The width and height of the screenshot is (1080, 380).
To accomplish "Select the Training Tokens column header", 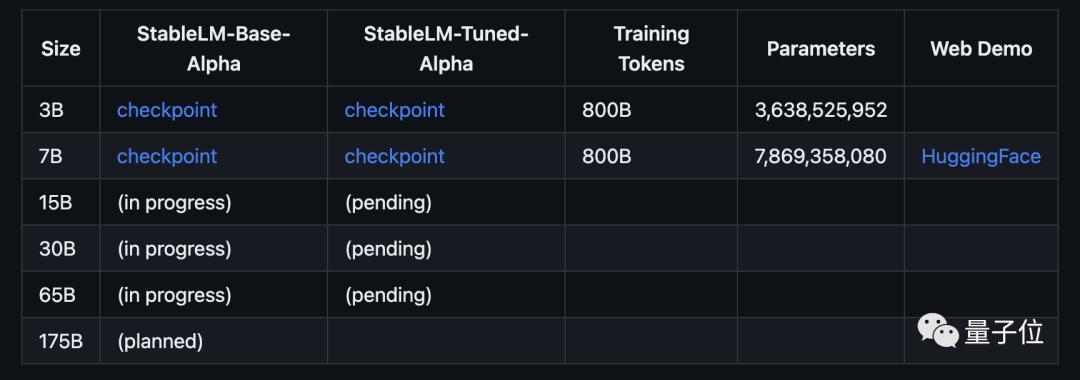I will coord(651,49).
